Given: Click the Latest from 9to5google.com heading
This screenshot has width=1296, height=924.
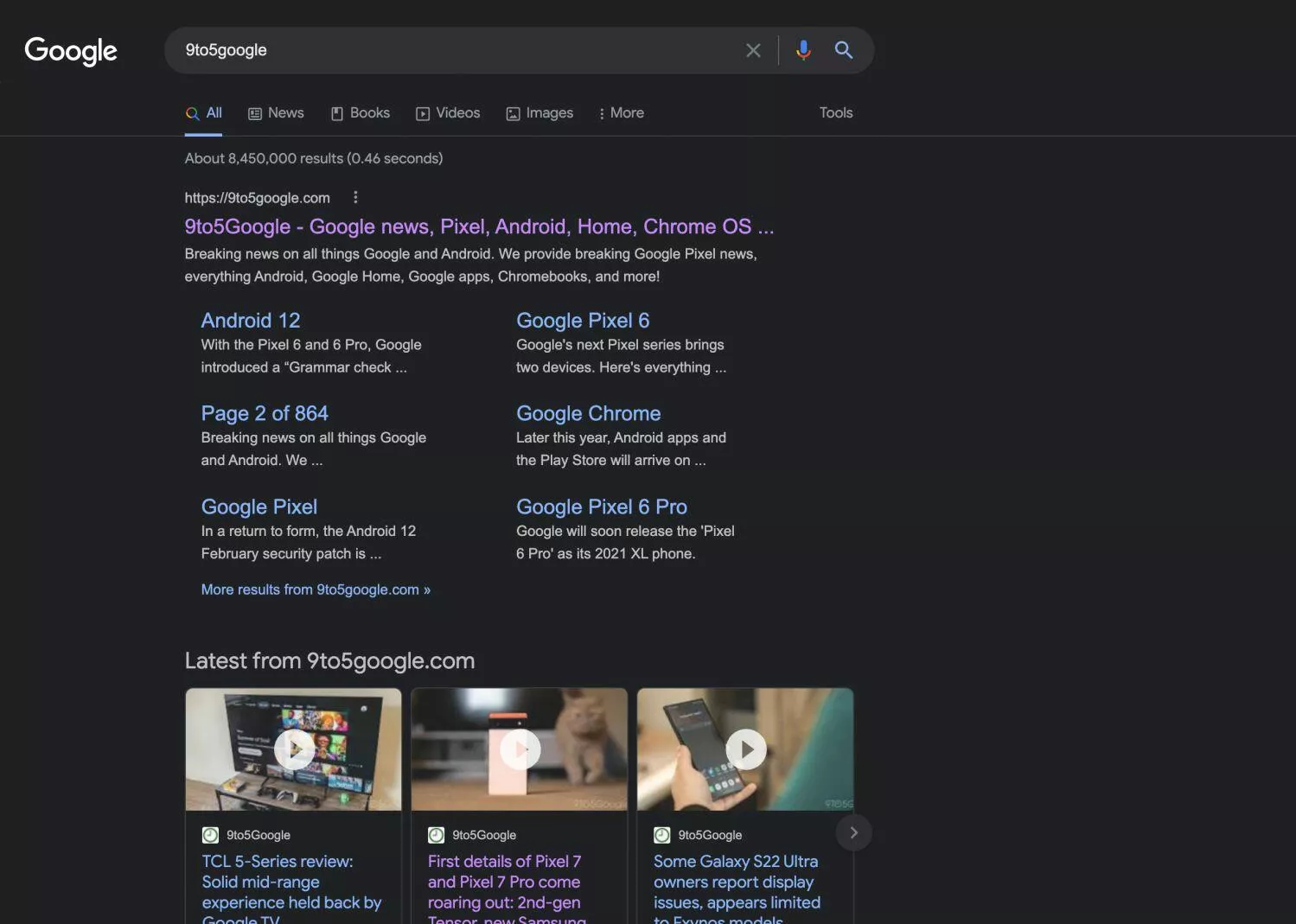Looking at the screenshot, I should pyautogui.click(x=329, y=661).
